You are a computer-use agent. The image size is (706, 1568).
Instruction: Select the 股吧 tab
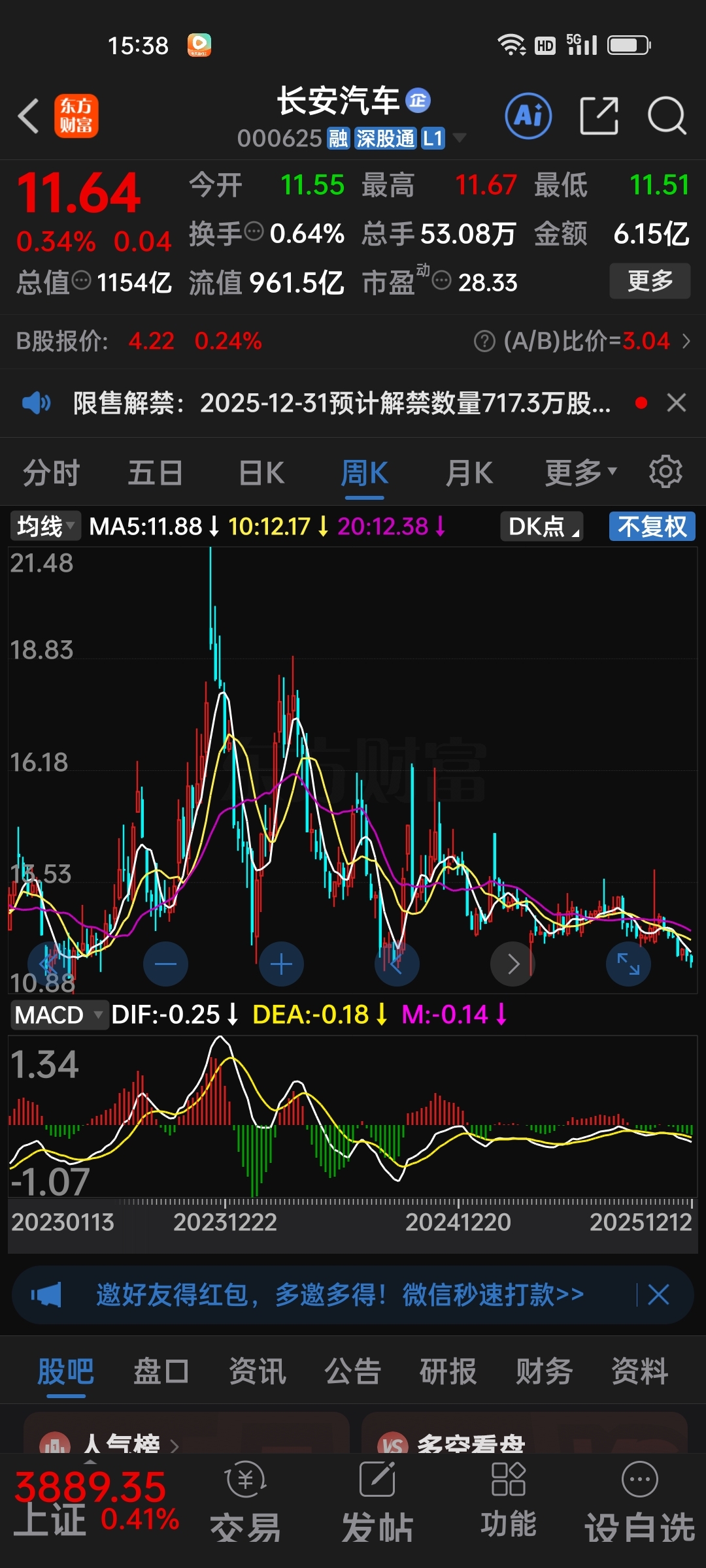pyautogui.click(x=65, y=1371)
